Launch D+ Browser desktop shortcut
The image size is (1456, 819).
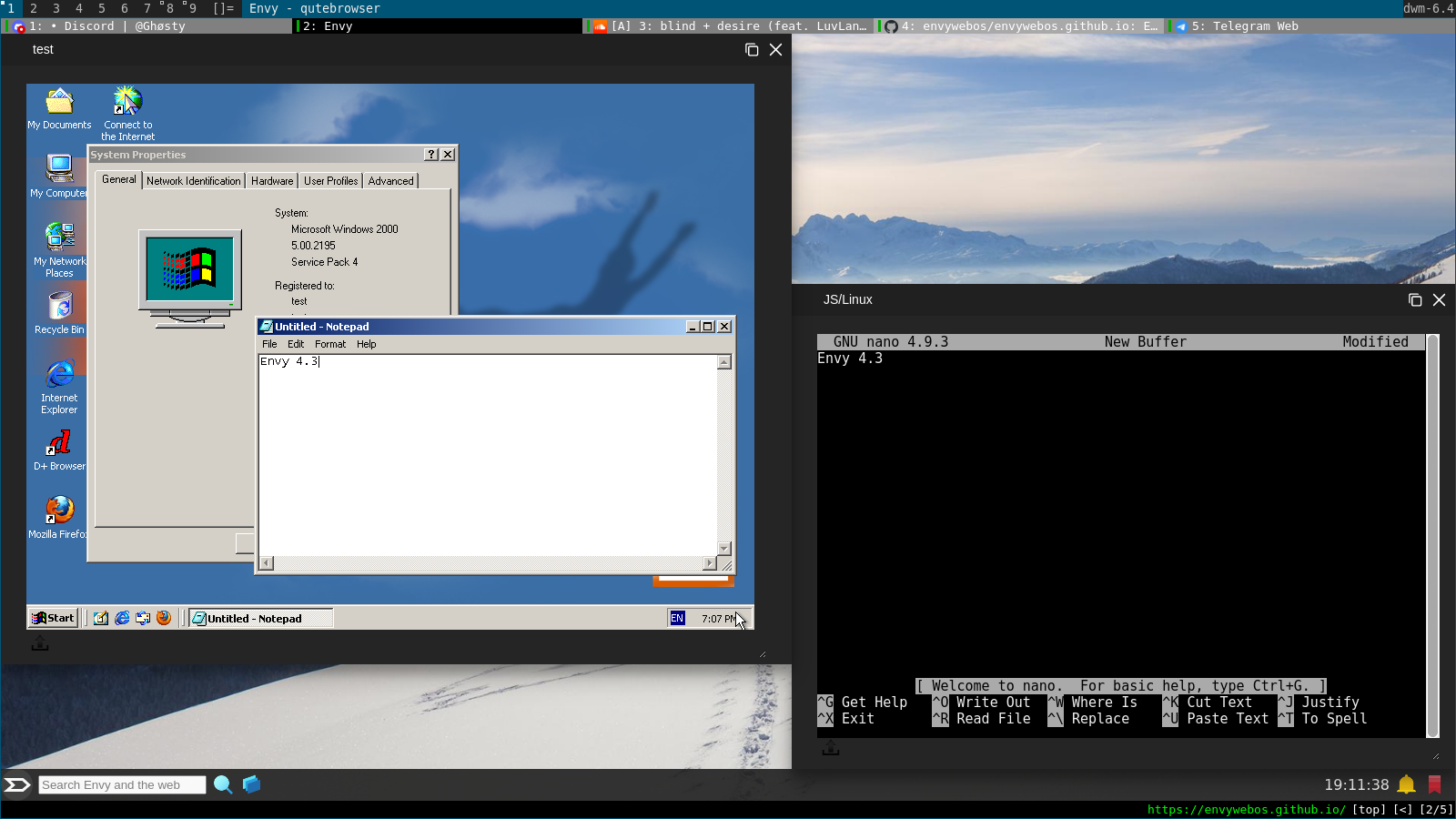click(59, 450)
